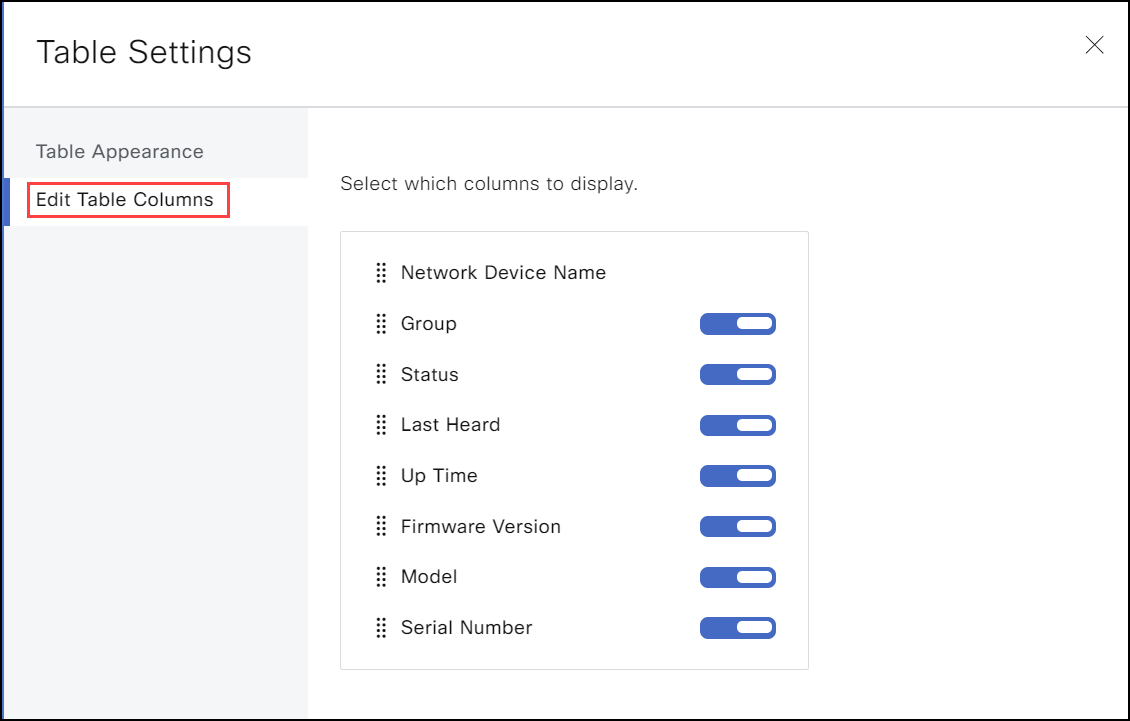Image resolution: width=1130 pixels, height=721 pixels.
Task: Click the Model column label
Action: coord(429,577)
